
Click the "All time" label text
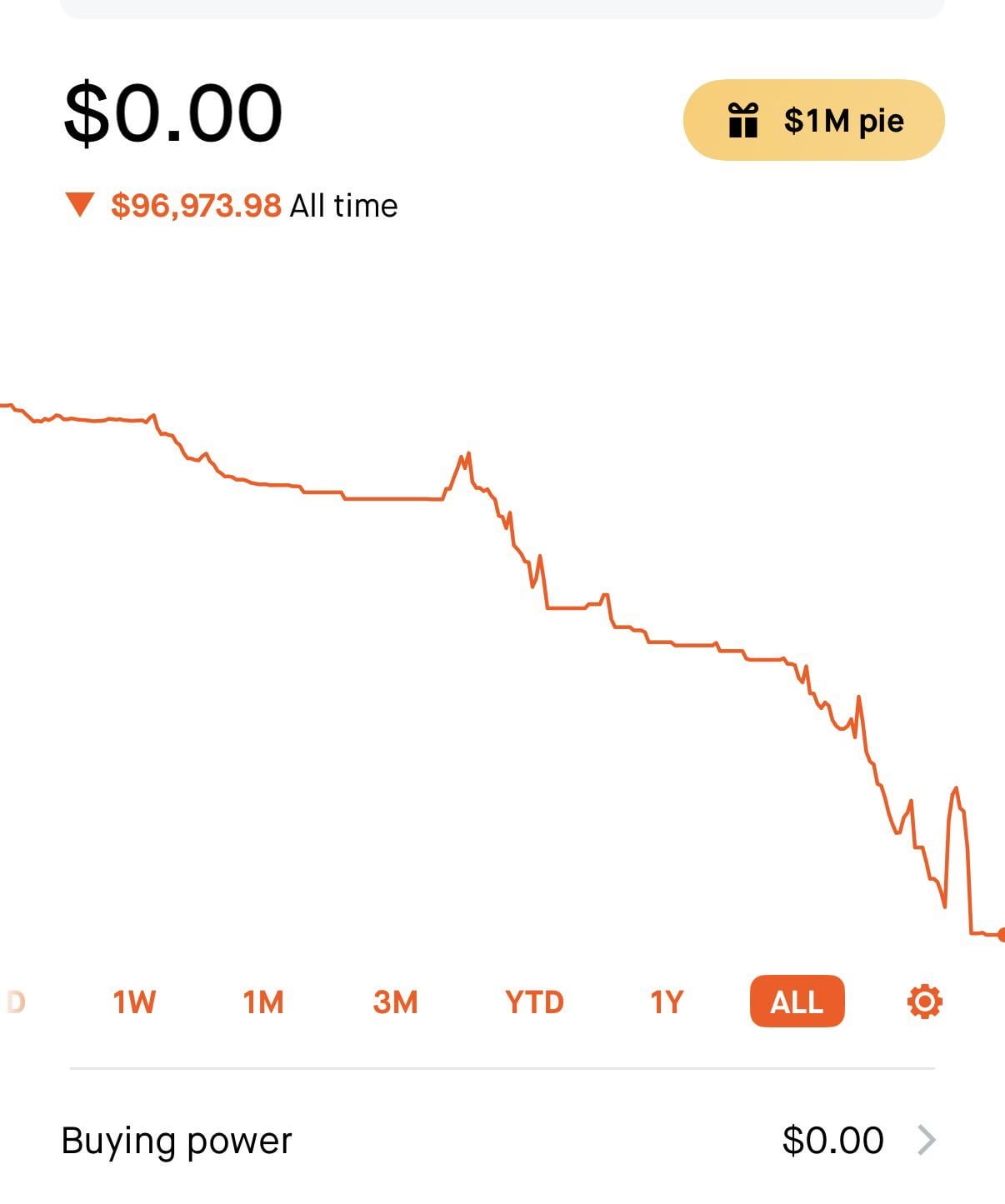point(343,205)
